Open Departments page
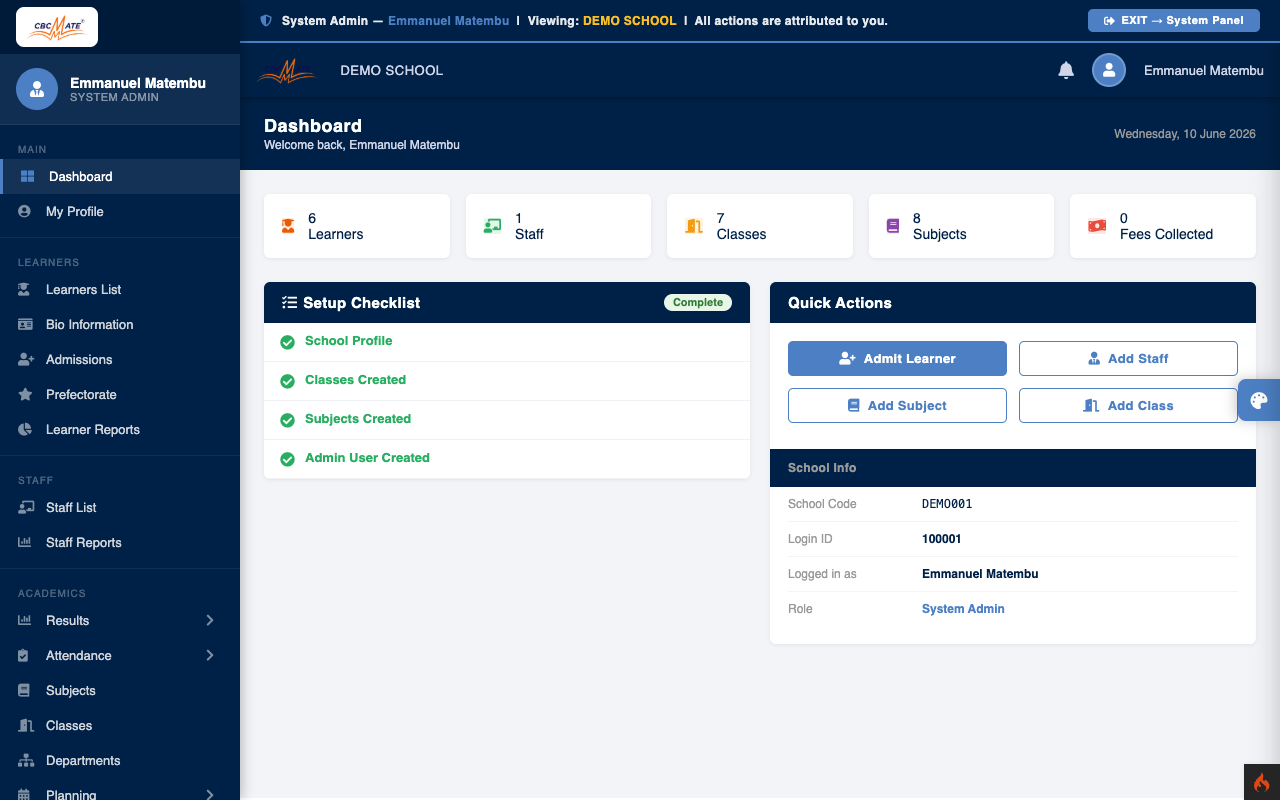 [x=120, y=760]
